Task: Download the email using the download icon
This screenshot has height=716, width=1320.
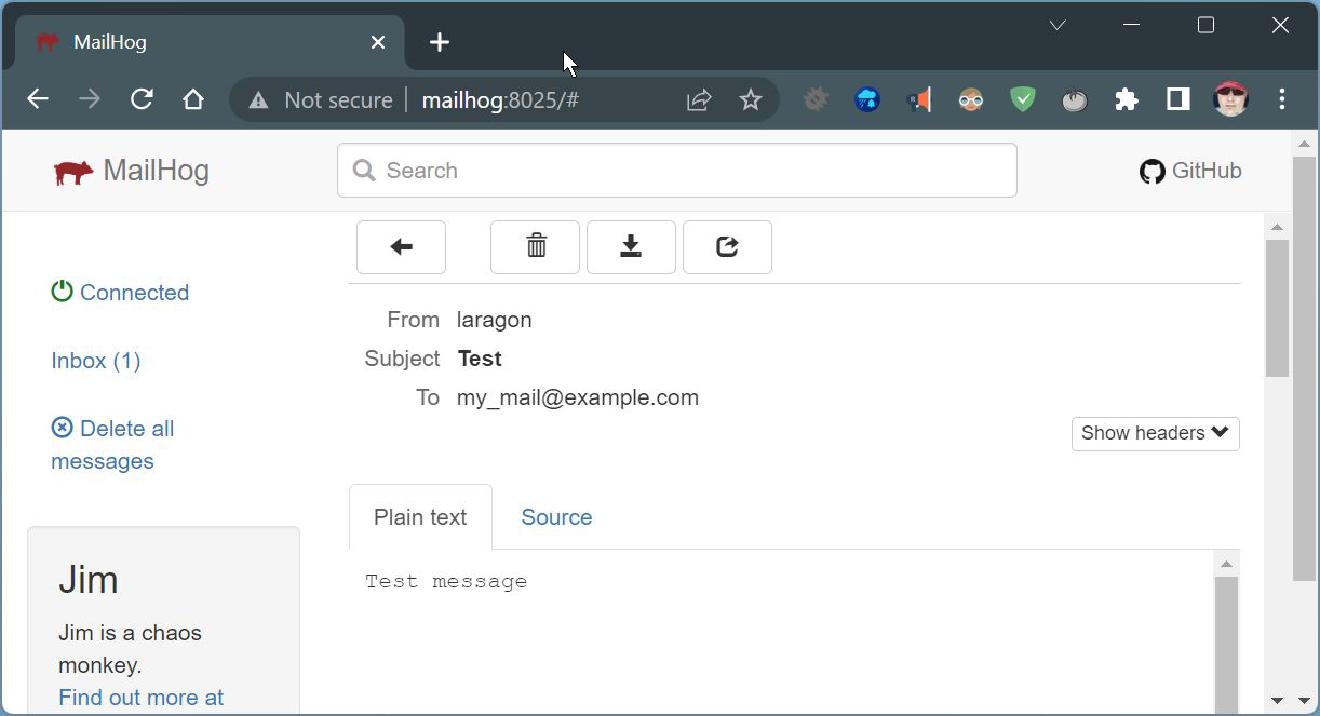Action: point(631,246)
